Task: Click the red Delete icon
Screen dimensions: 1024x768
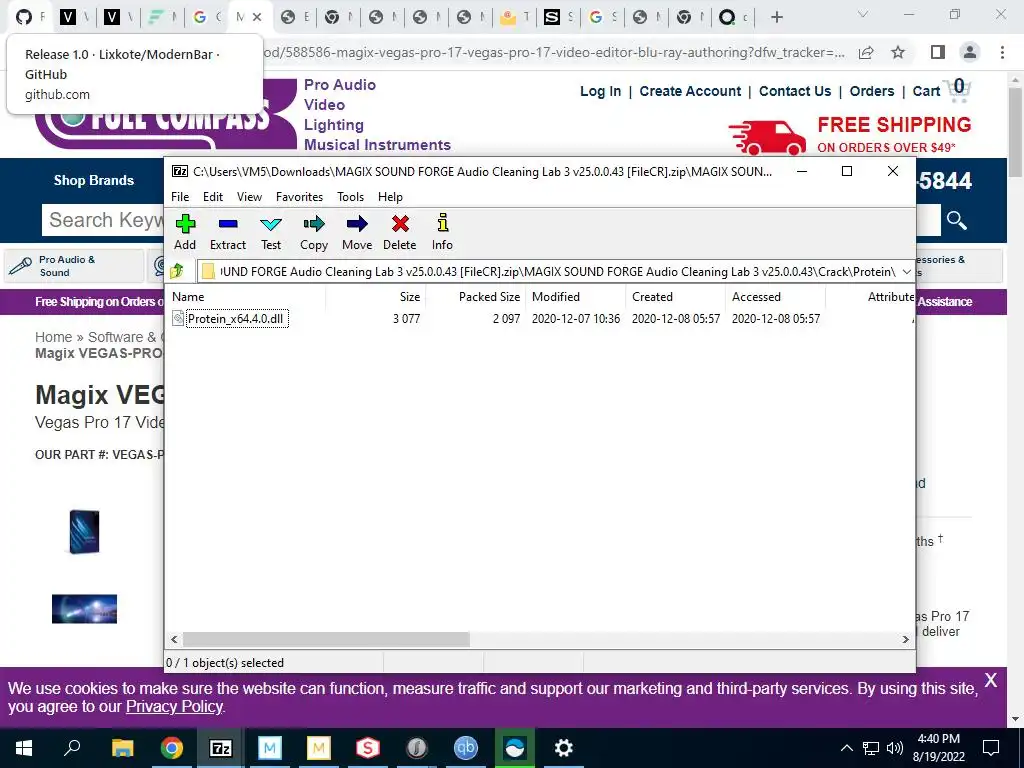Action: (x=400, y=232)
